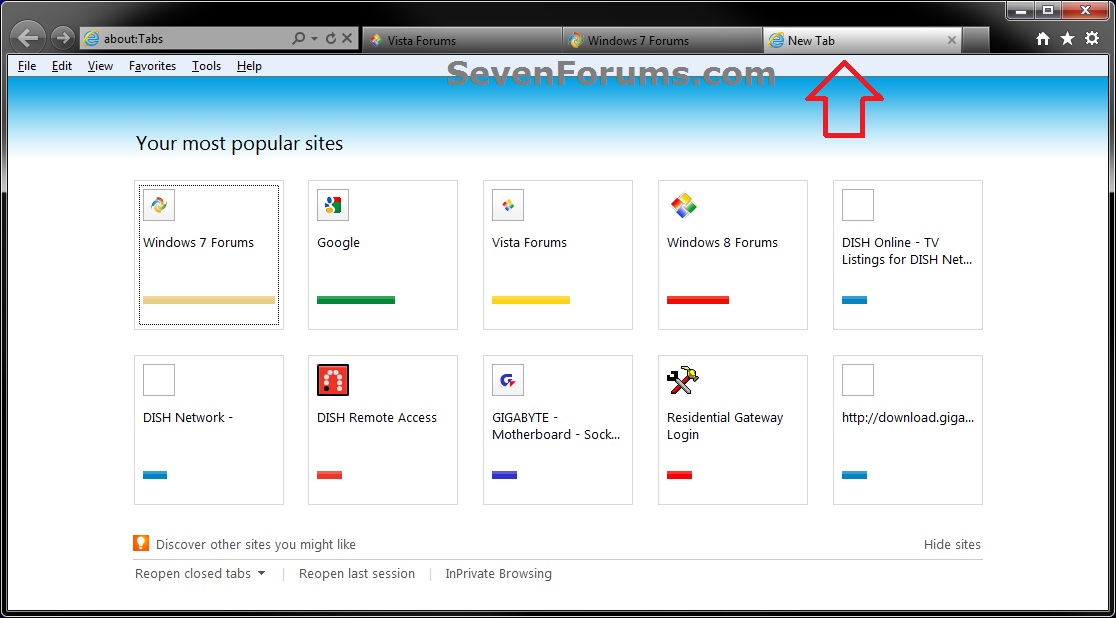Click the tan bar on Windows 7 Forums tile

(209, 300)
